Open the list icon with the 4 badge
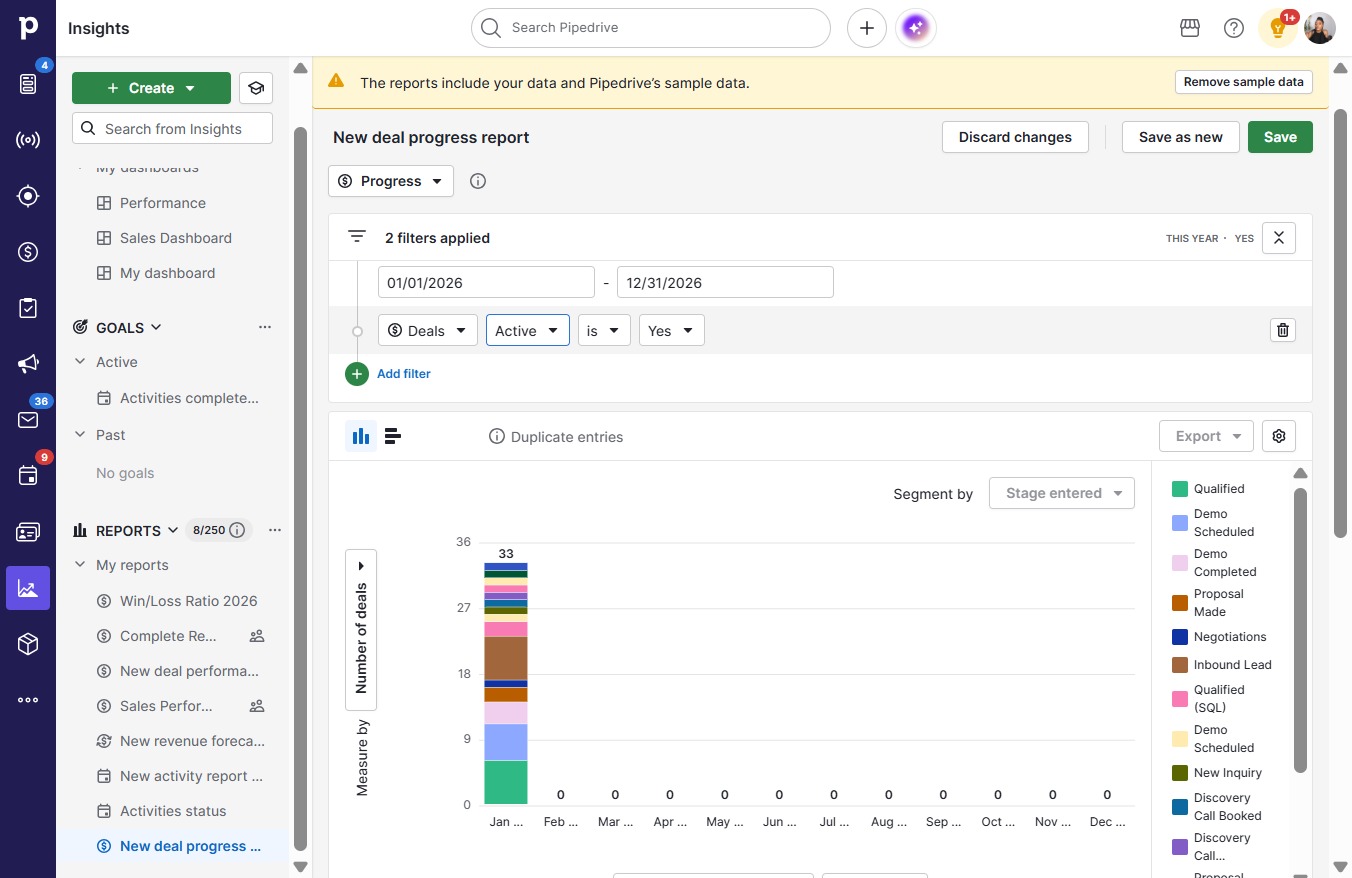This screenshot has height=878, width=1352. tap(28, 84)
